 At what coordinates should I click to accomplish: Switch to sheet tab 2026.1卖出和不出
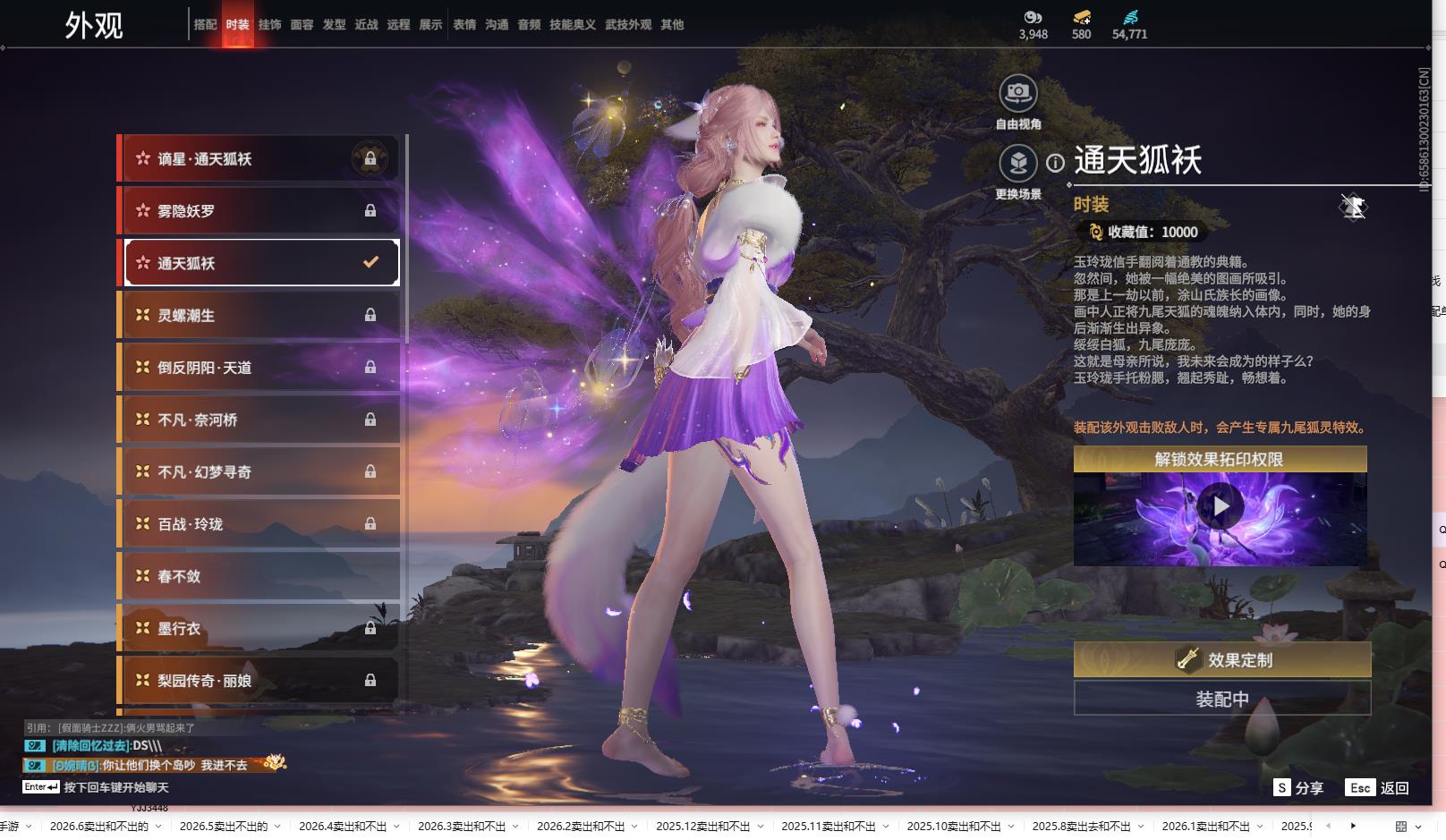1205,826
